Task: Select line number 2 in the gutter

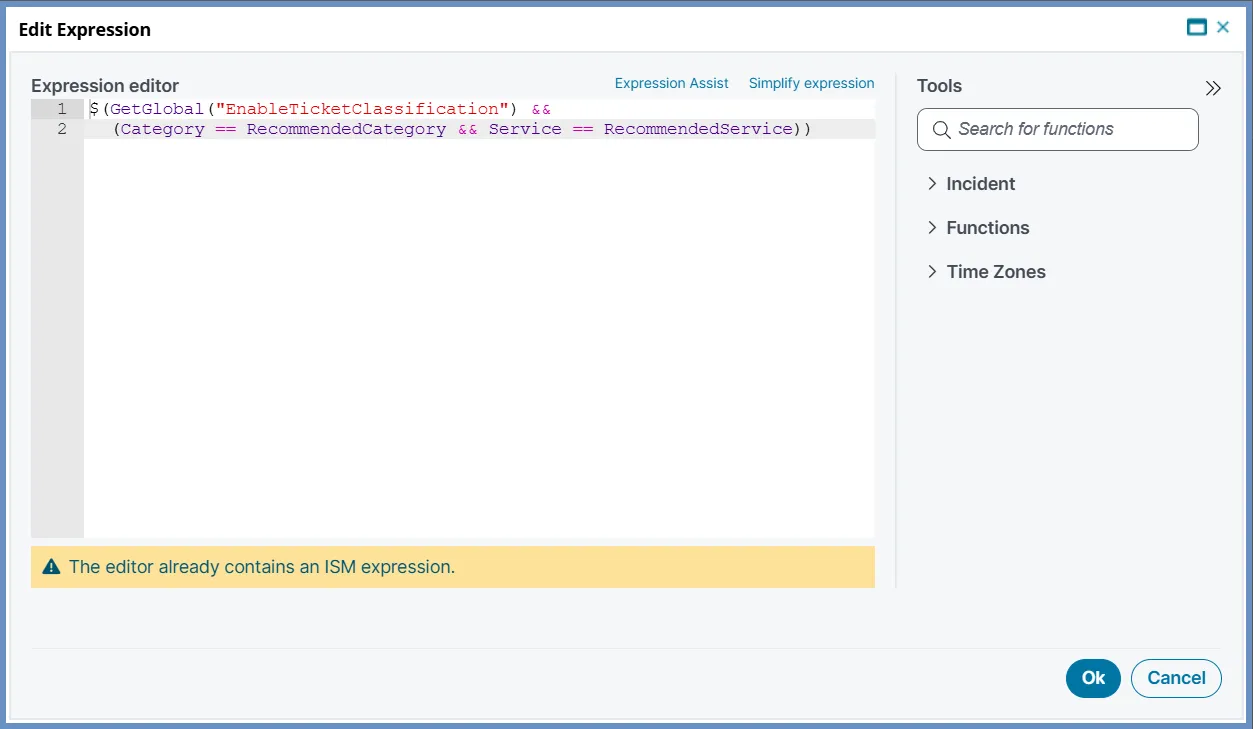Action: pyautogui.click(x=61, y=129)
